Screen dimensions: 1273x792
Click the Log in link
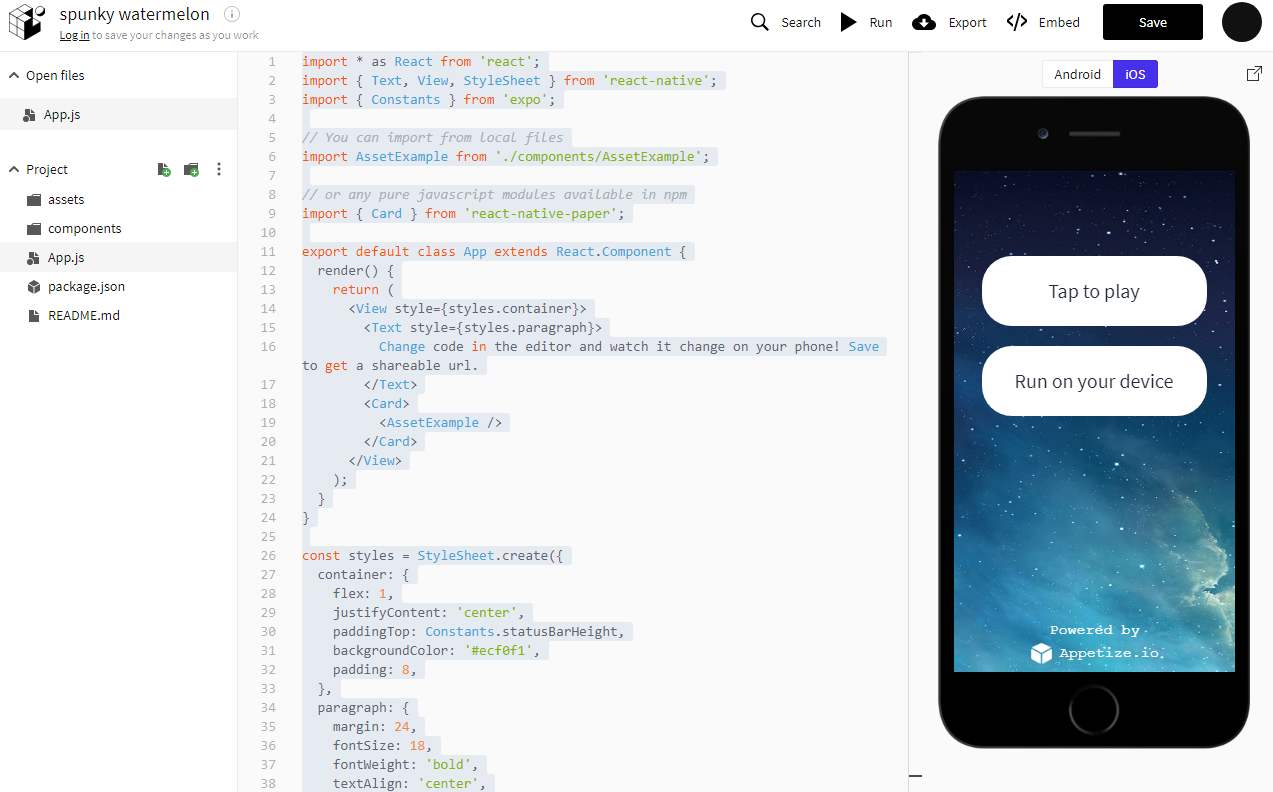[x=74, y=35]
